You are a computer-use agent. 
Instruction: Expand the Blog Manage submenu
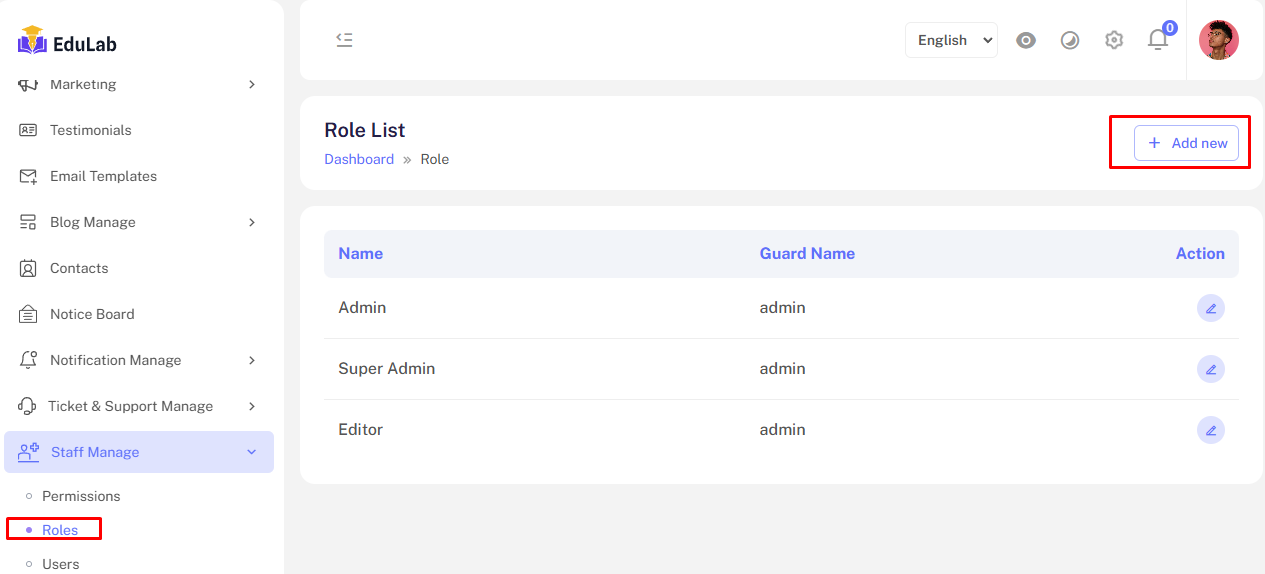[252, 222]
